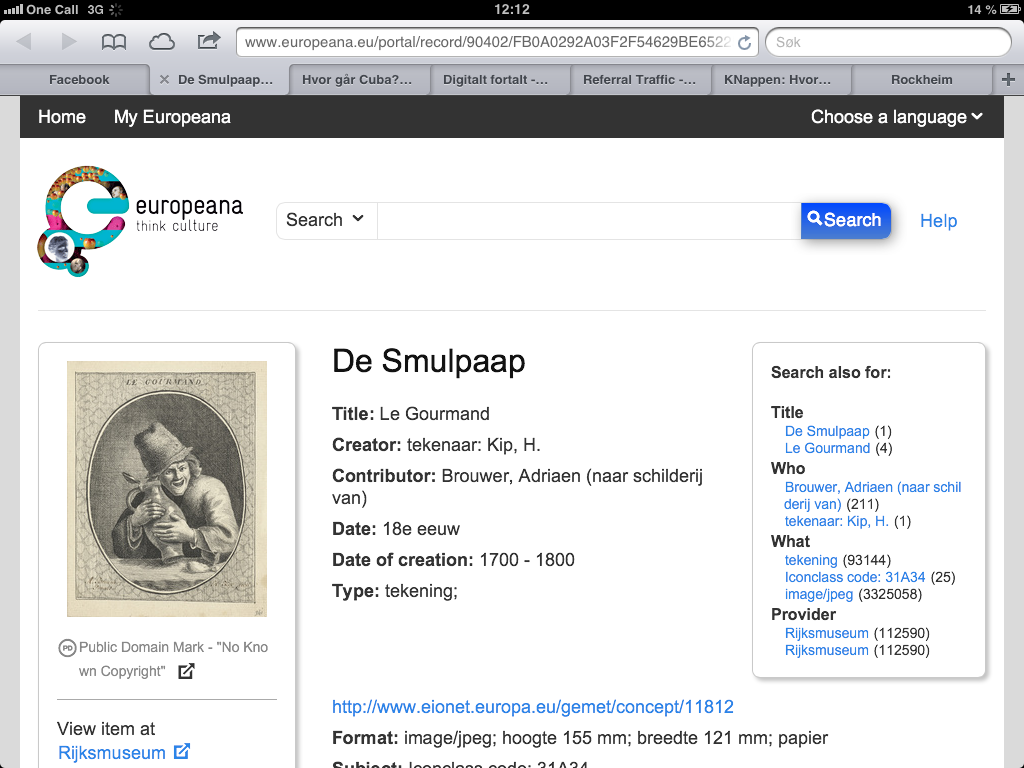
Task: Open the bookmarks book icon
Action: pos(115,42)
